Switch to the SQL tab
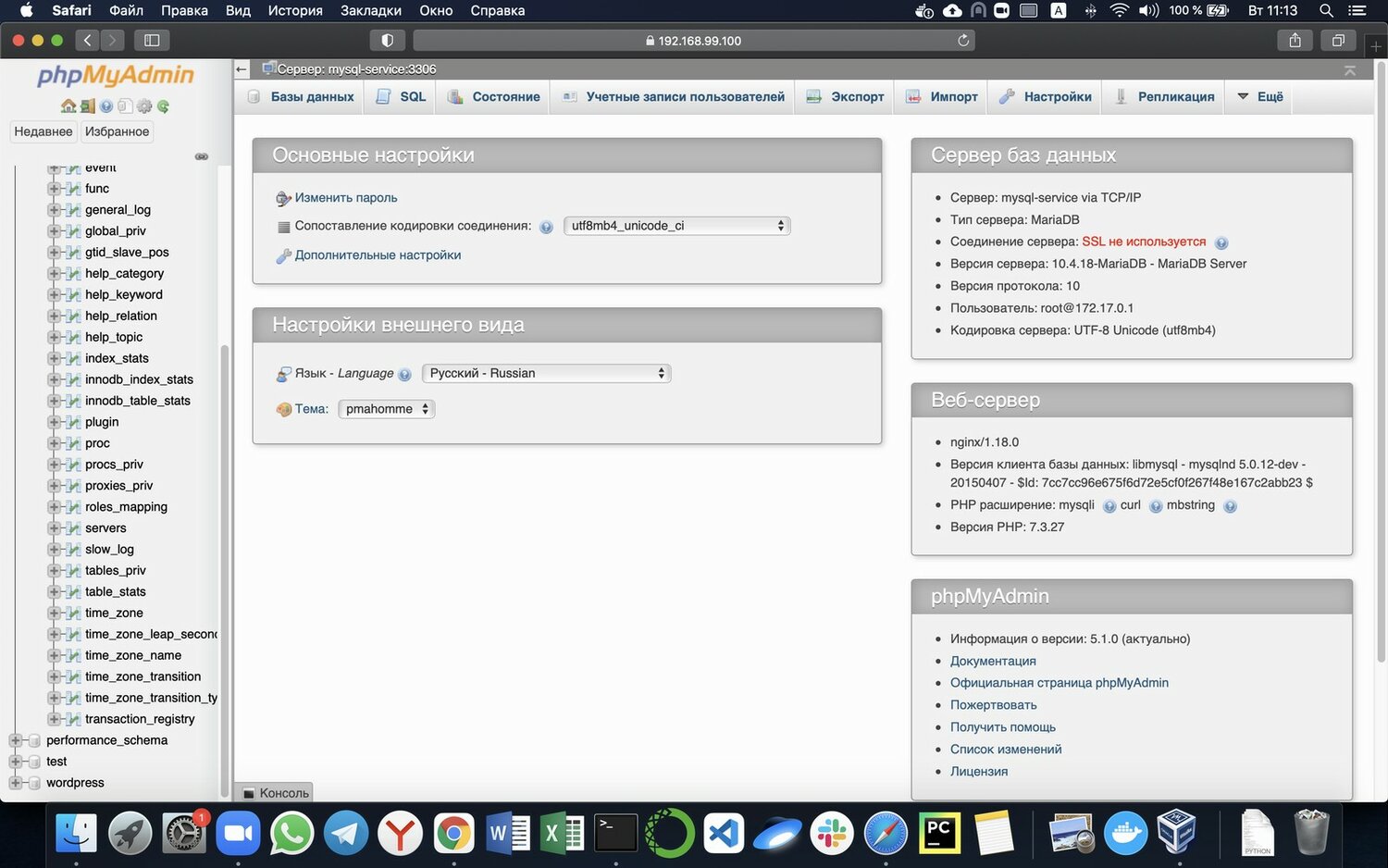Viewport: 1388px width, 868px height. 401,96
